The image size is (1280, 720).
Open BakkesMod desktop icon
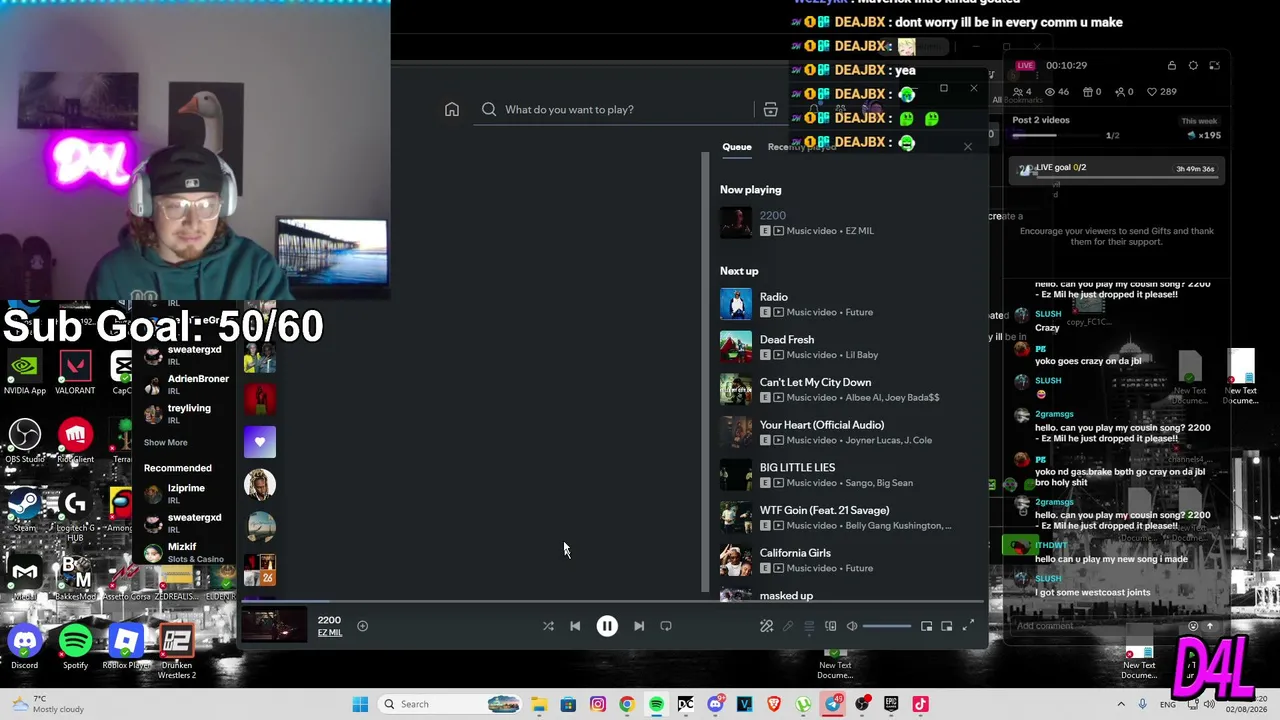tap(75, 578)
